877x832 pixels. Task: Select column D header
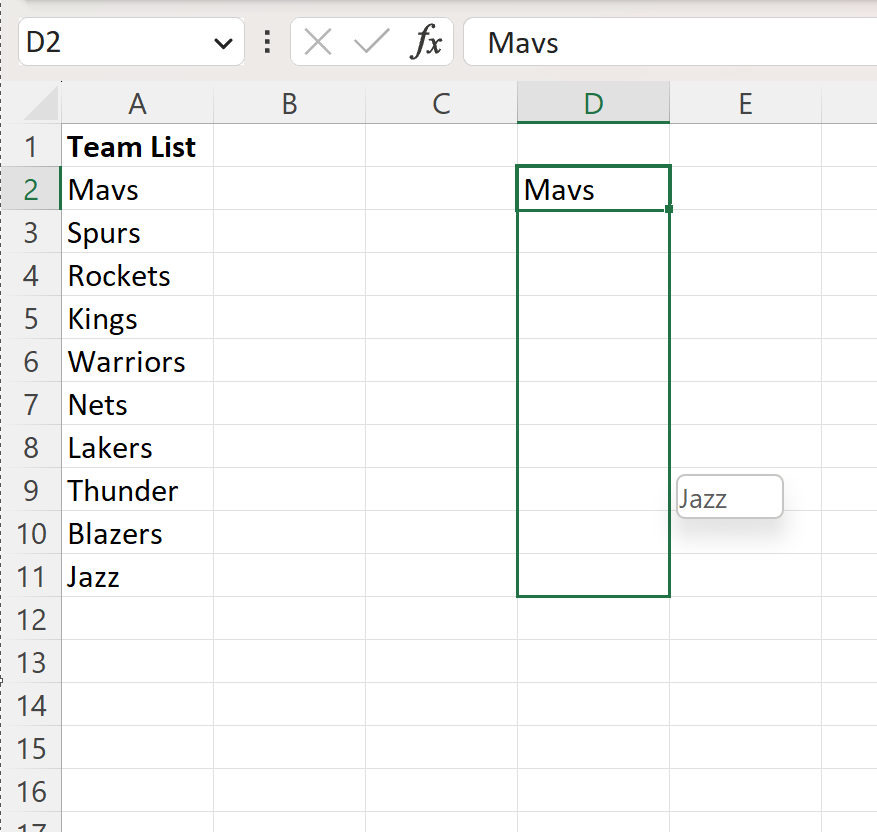pyautogui.click(x=592, y=102)
